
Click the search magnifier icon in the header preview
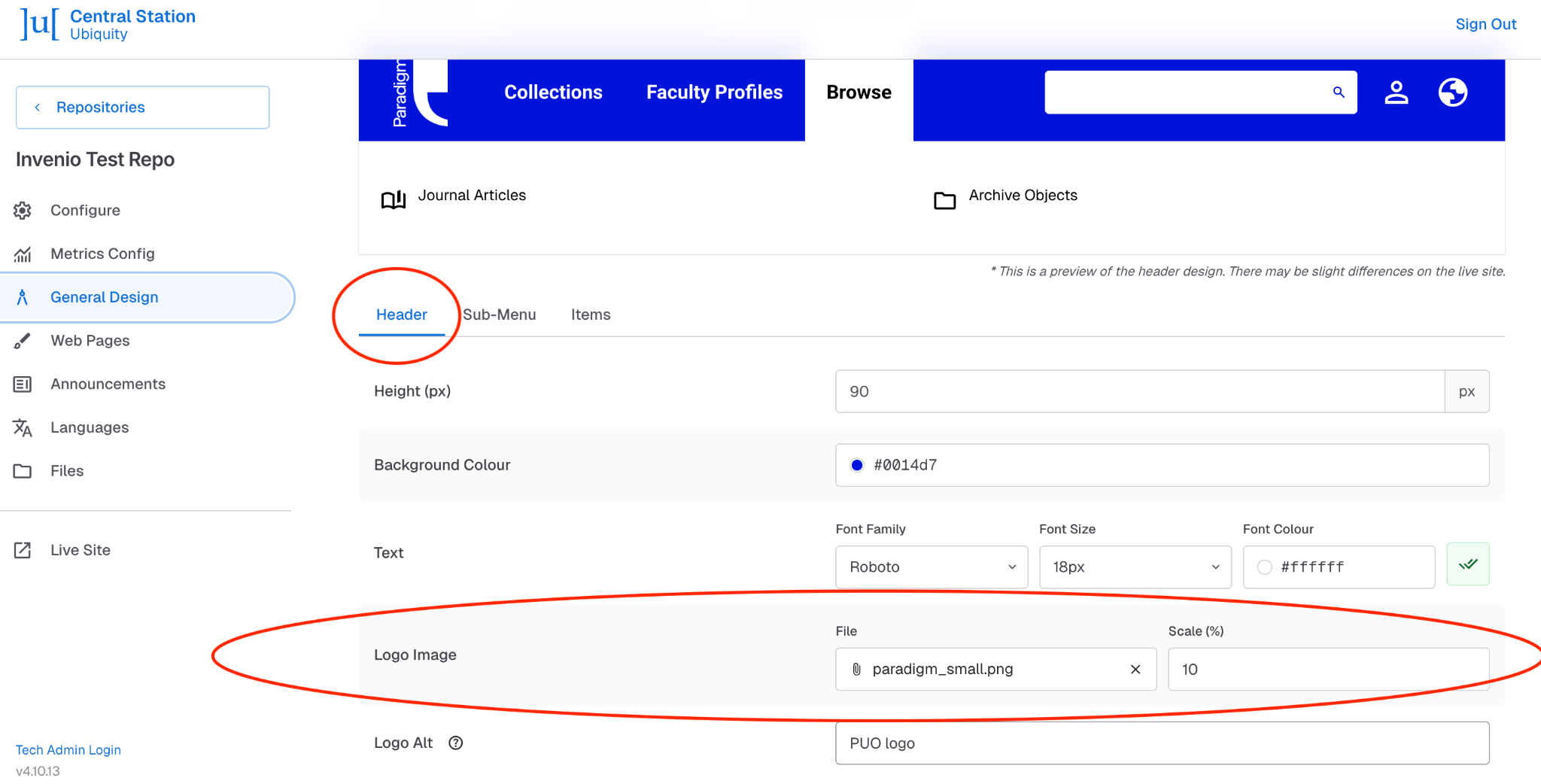tap(1339, 93)
